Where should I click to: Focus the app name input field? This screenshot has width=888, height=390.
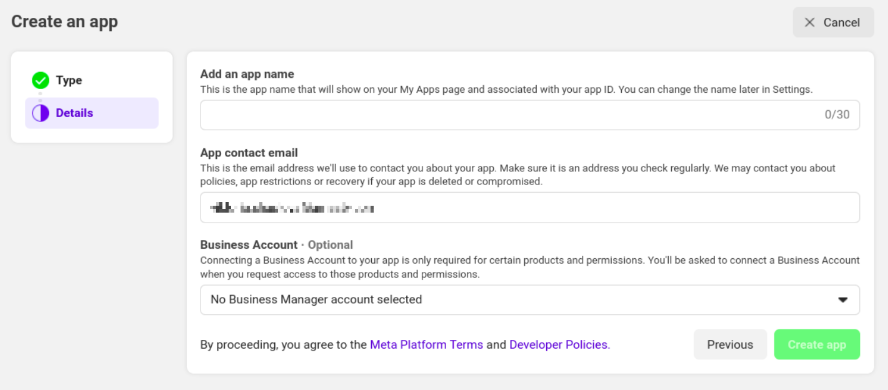530,115
